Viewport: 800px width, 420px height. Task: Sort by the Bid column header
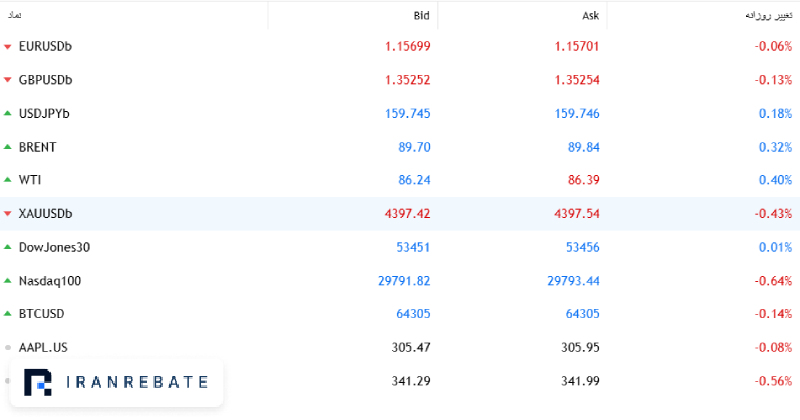tap(421, 16)
